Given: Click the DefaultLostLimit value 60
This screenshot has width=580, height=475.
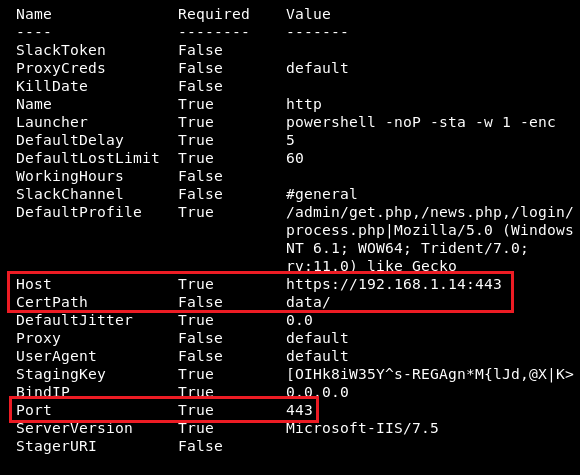Looking at the screenshot, I should pos(295,158).
